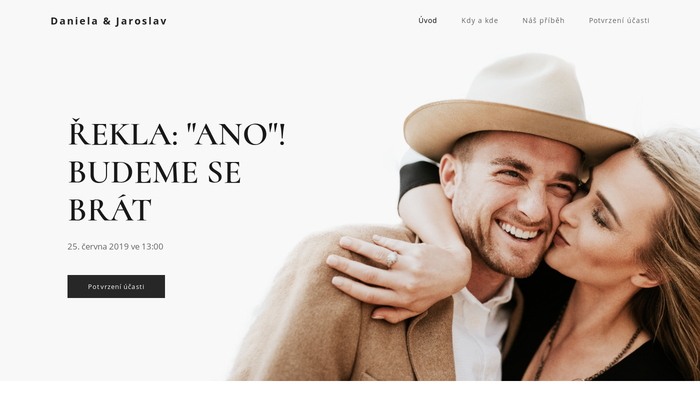Viewport: 700px width, 400px height.
Task: Open the Náš příběh menu item
Action: coord(543,21)
